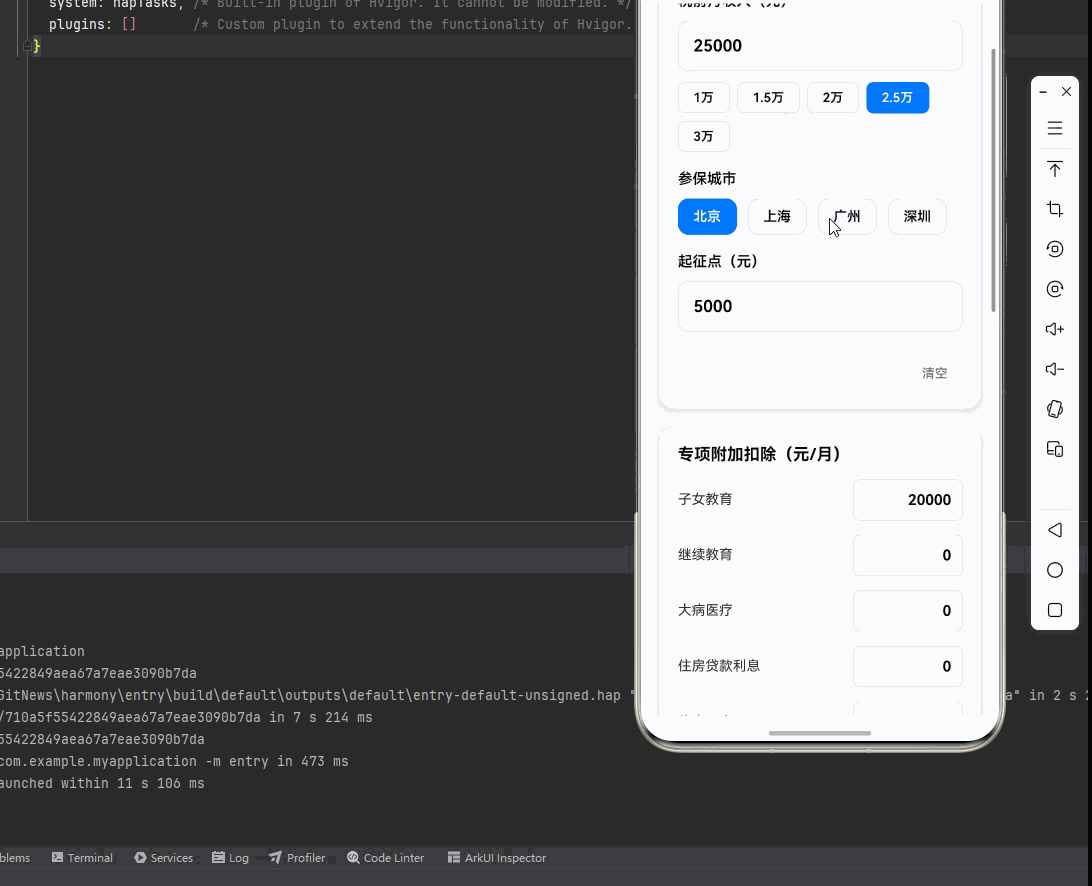Tap the emulator Recents square button
Image resolution: width=1092 pixels, height=886 pixels.
pos(1054,610)
